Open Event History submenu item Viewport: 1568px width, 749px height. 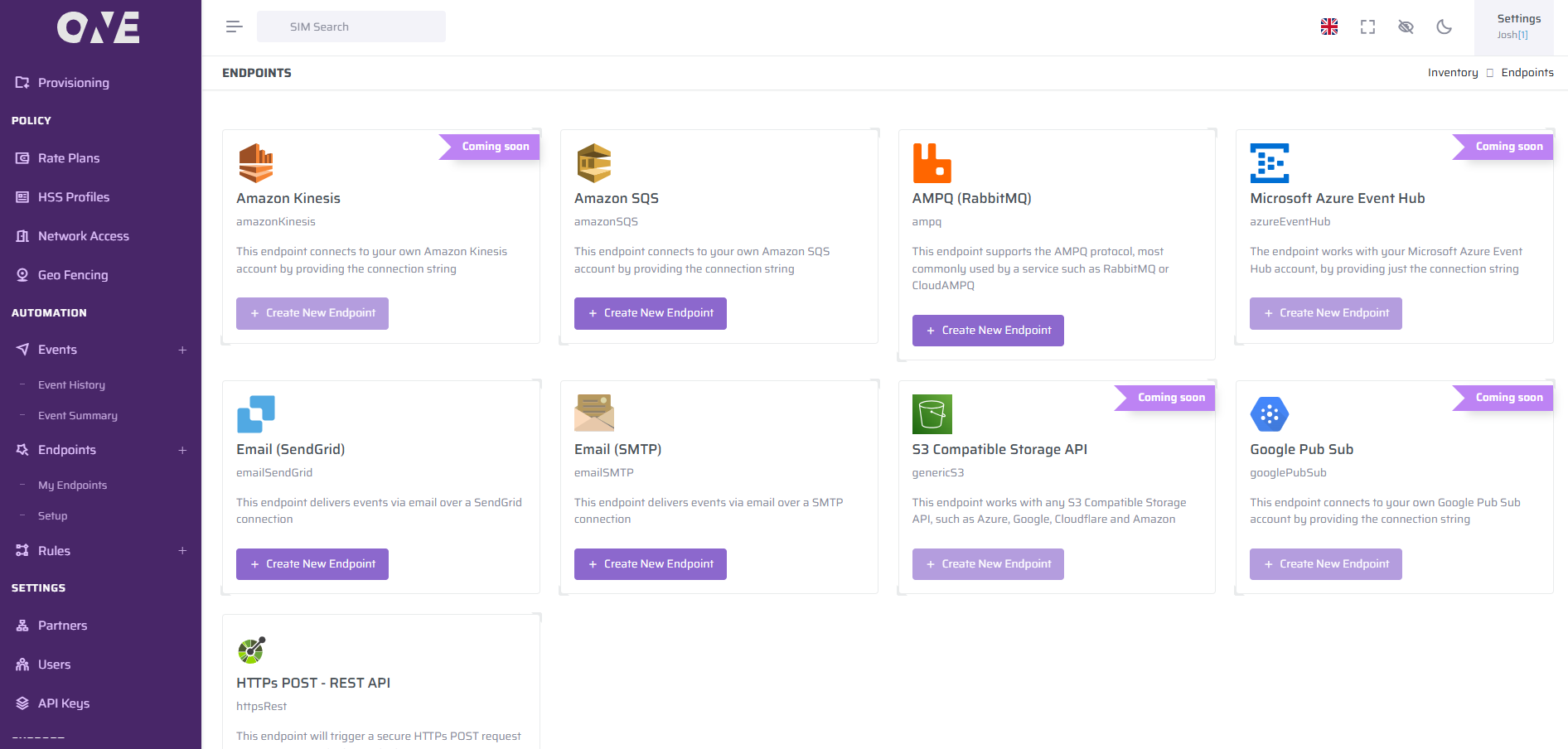(71, 385)
